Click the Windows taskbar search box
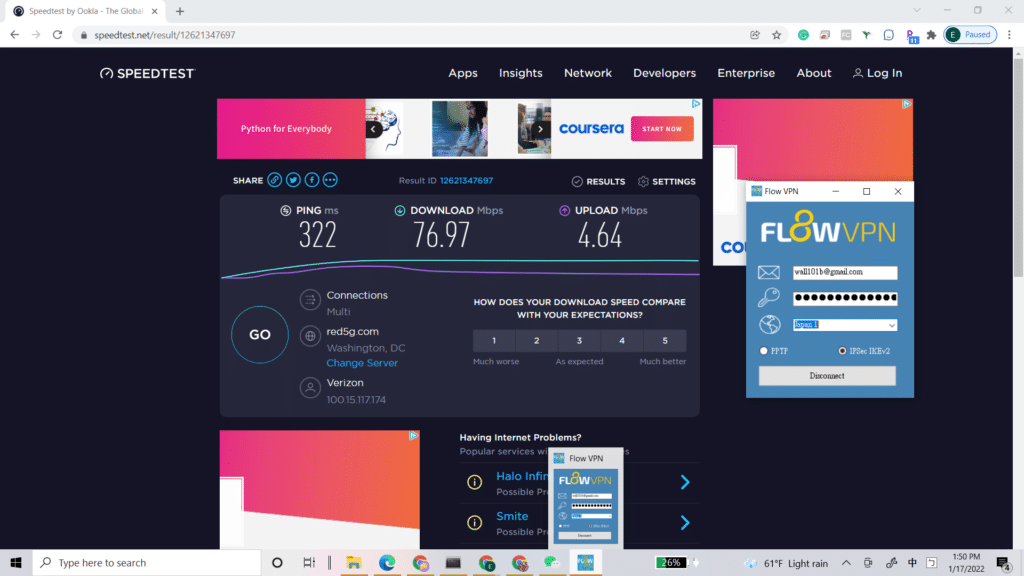This screenshot has width=1024, height=576. pos(147,562)
